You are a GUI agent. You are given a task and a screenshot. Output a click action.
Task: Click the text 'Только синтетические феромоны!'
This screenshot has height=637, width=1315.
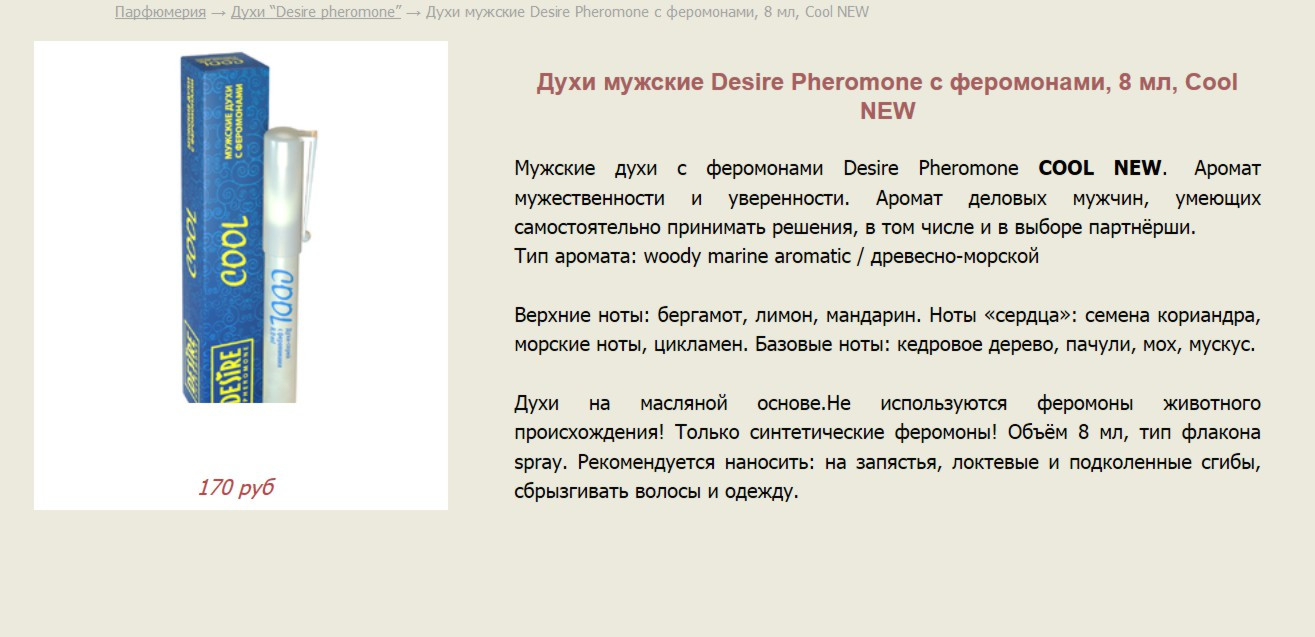click(835, 433)
